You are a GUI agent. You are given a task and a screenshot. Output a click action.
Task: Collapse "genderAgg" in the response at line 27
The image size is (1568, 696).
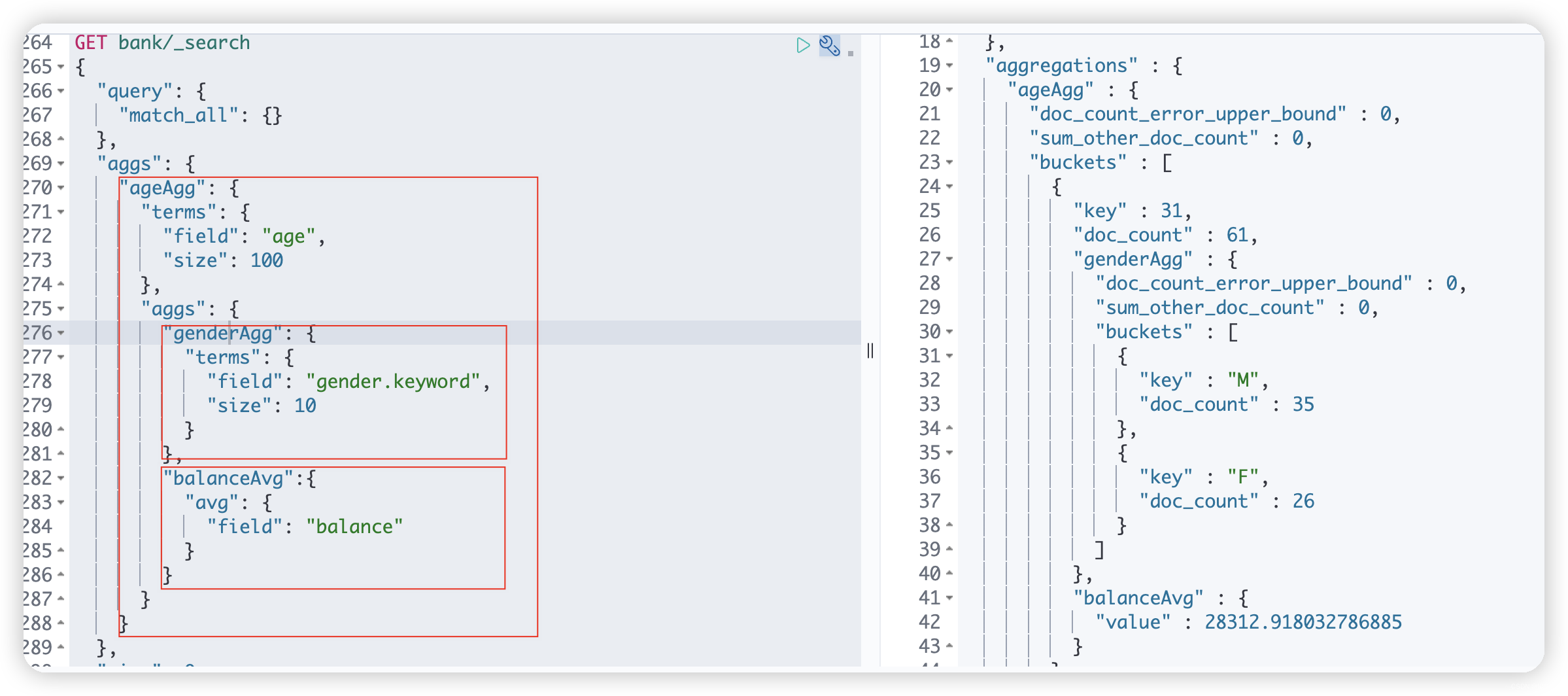pos(948,259)
